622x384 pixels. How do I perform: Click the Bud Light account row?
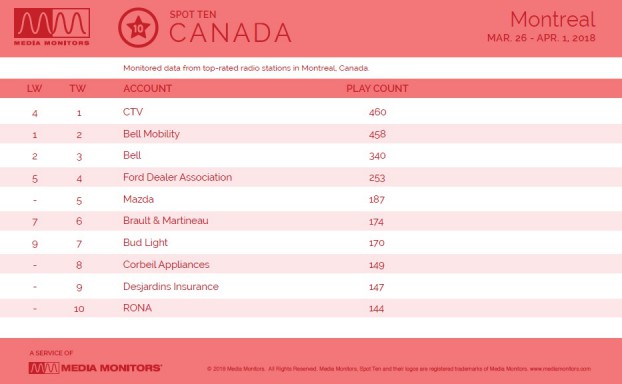coord(311,242)
